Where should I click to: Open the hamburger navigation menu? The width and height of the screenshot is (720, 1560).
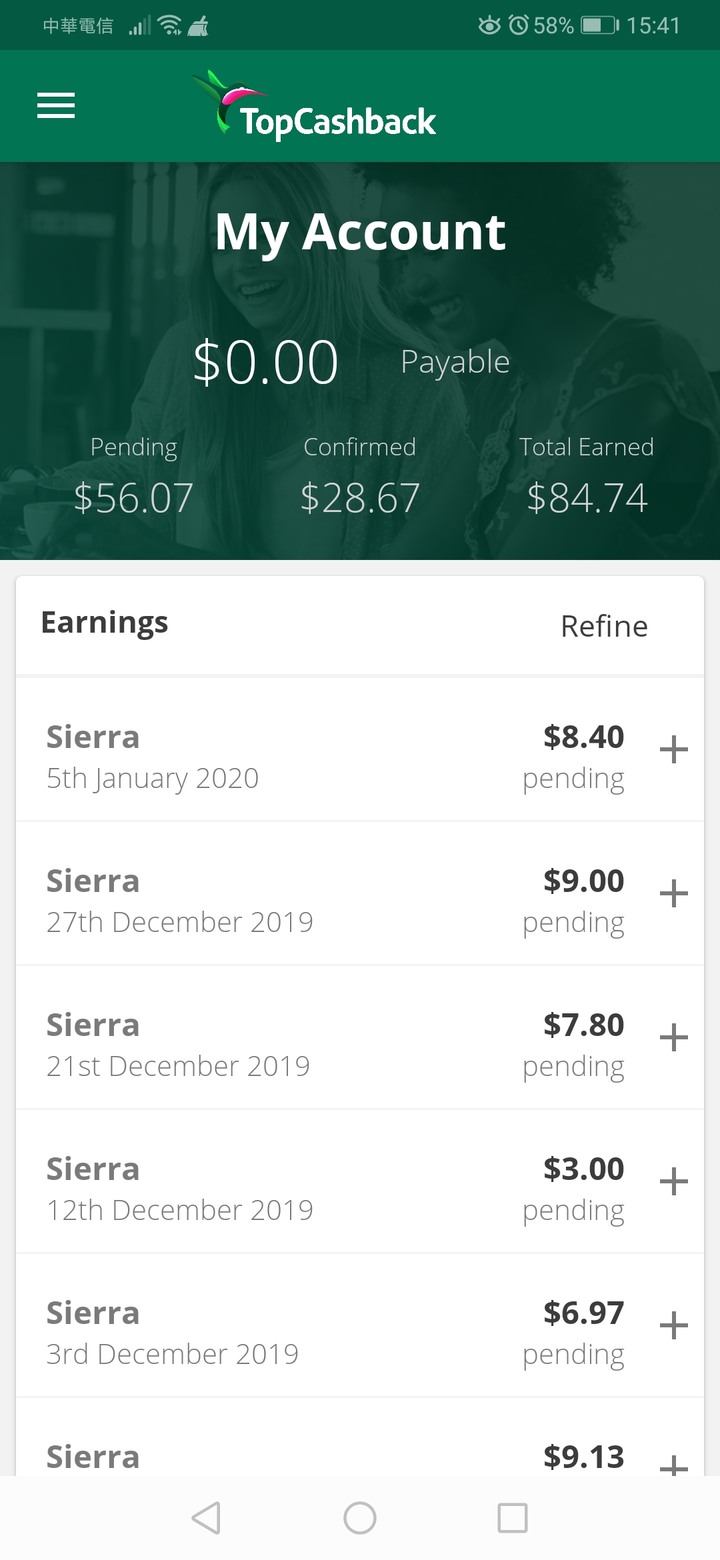pos(56,106)
